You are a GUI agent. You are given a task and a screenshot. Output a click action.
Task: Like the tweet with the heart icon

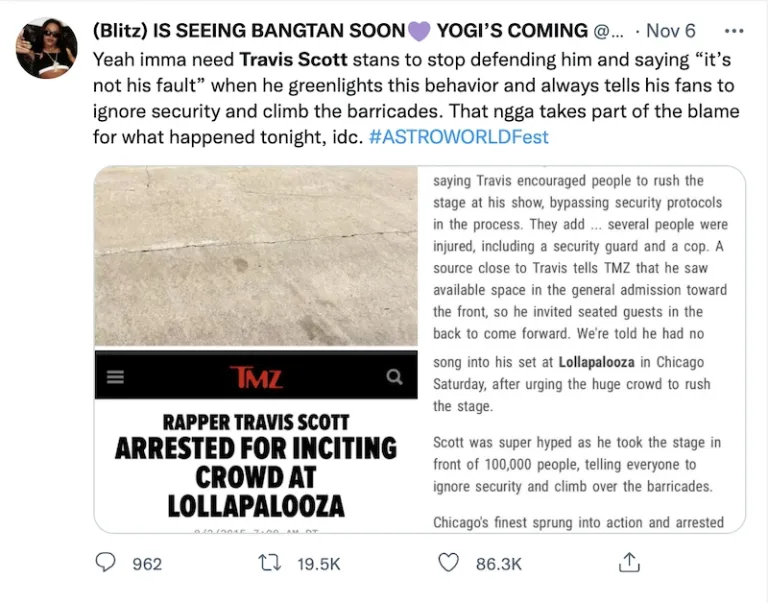(450, 563)
